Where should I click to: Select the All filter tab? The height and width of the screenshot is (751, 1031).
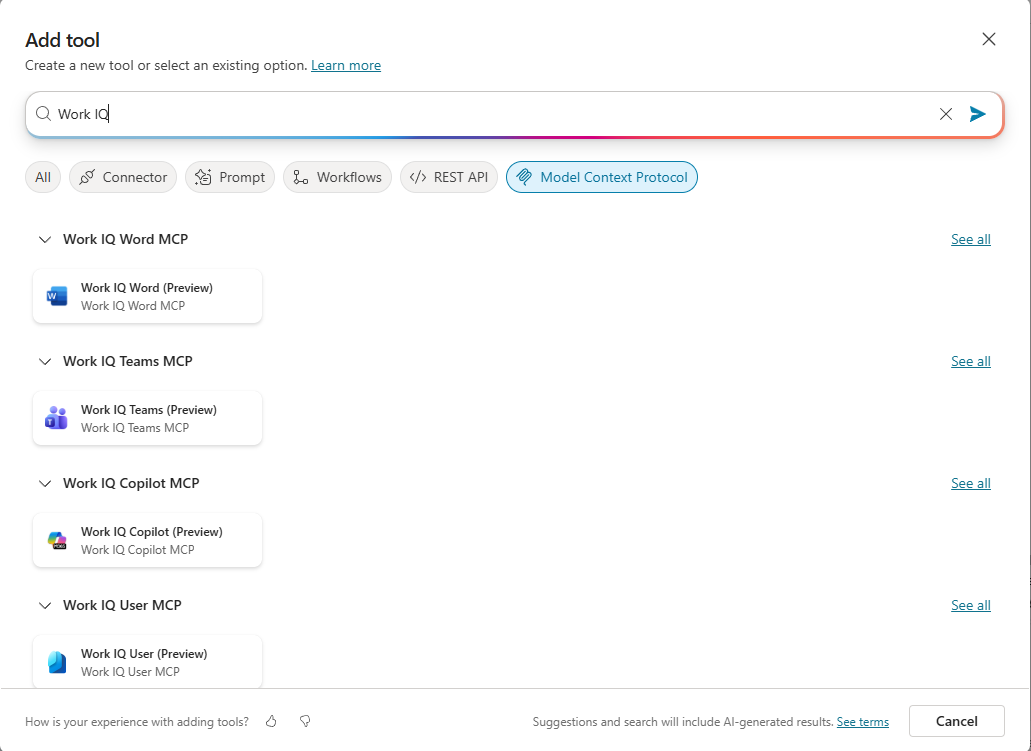(x=43, y=177)
